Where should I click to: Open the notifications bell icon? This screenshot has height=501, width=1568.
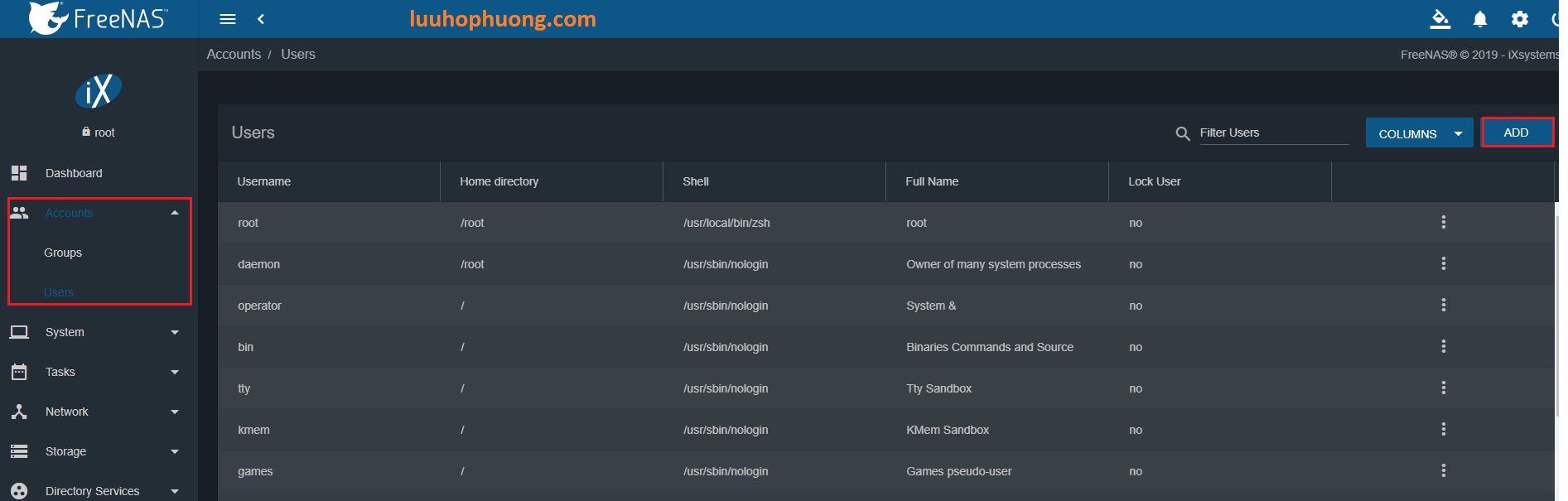1480,19
